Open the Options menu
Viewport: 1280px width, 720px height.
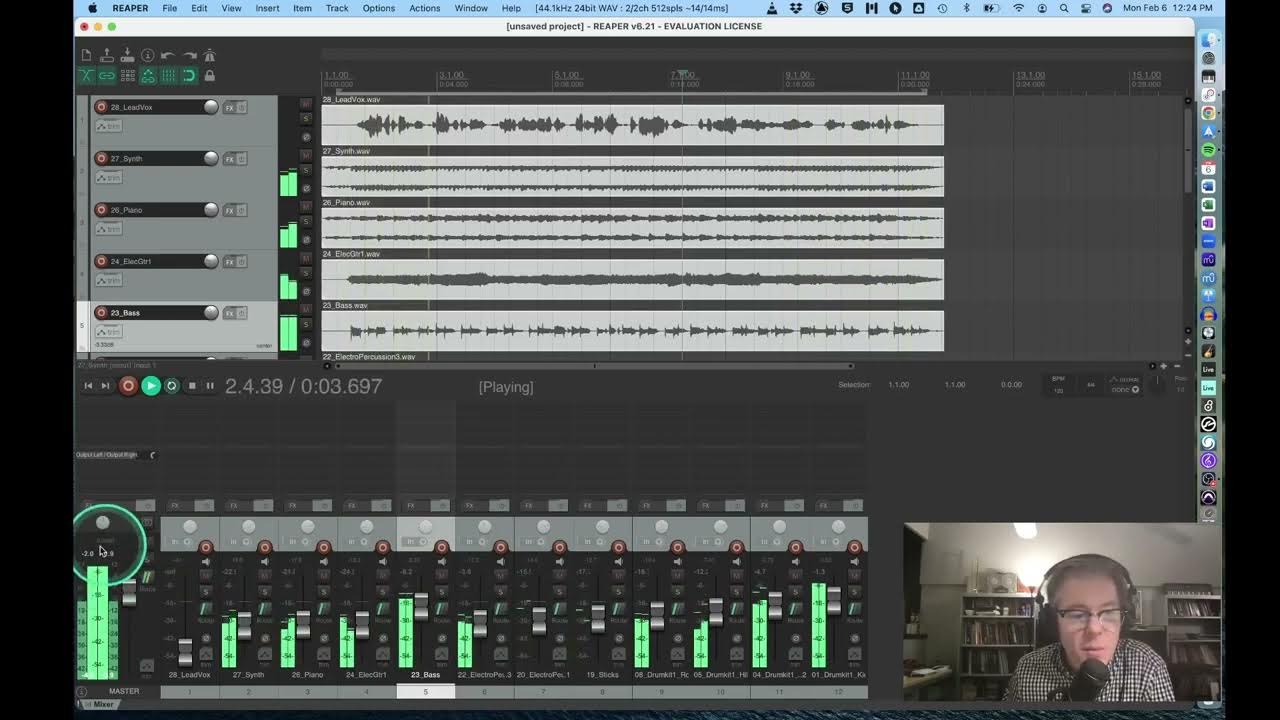(x=378, y=8)
